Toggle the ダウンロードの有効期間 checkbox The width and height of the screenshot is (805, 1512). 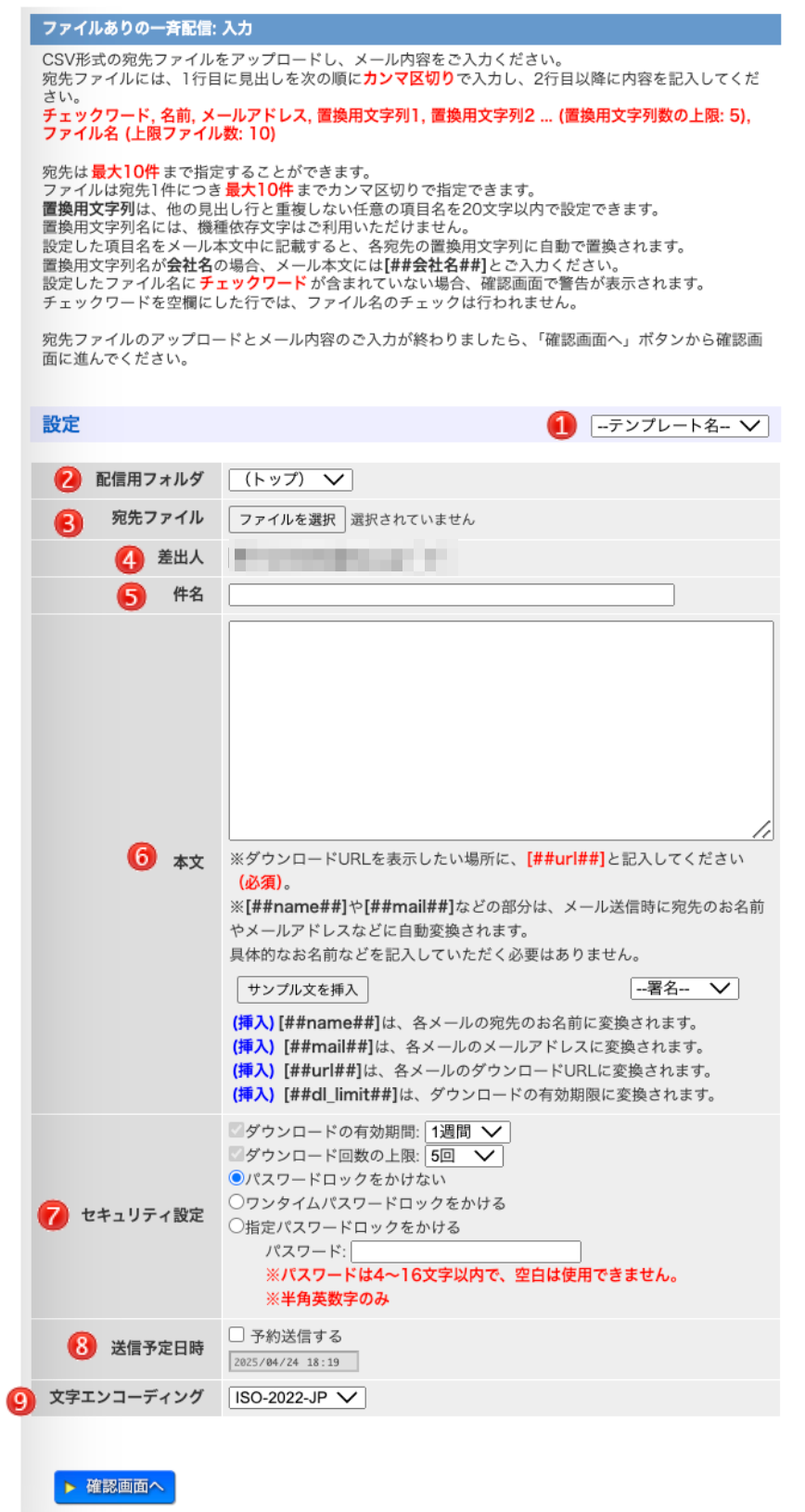pos(236,1130)
